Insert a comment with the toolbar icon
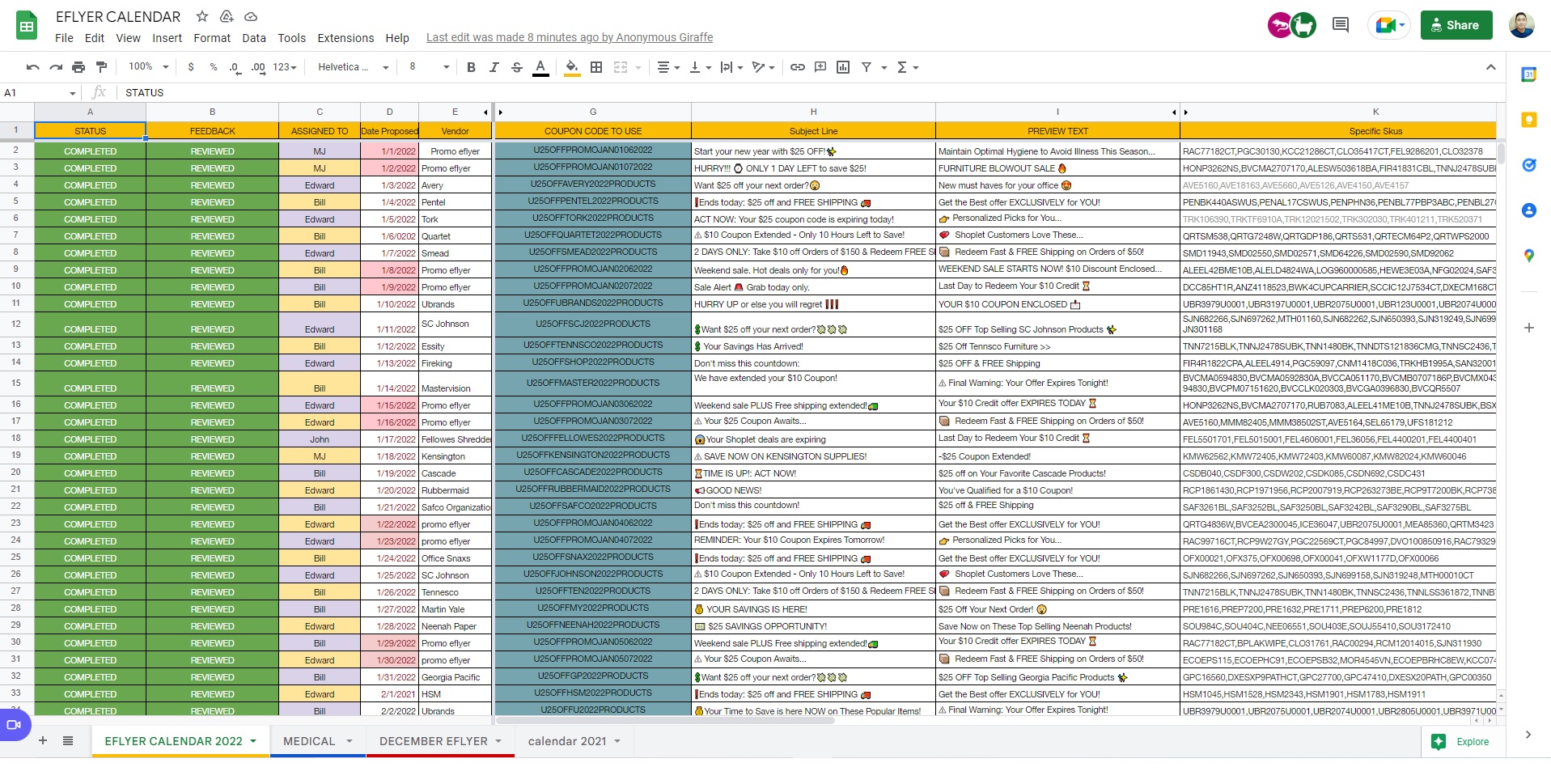 (820, 67)
